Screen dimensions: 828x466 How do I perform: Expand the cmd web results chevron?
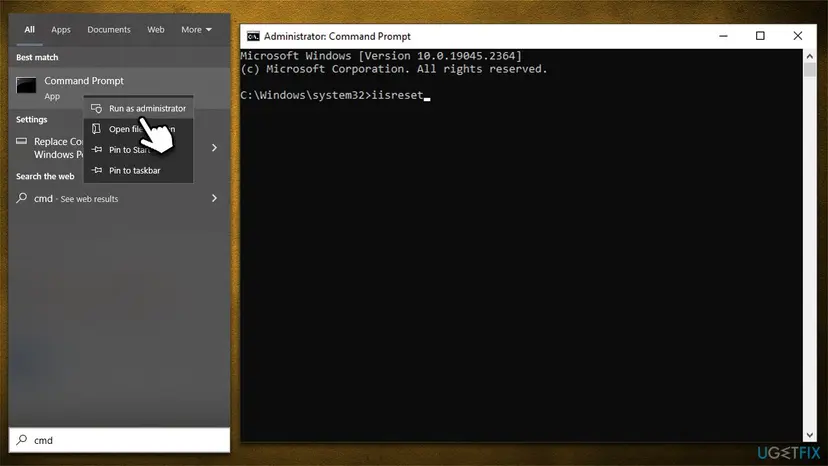(214, 198)
